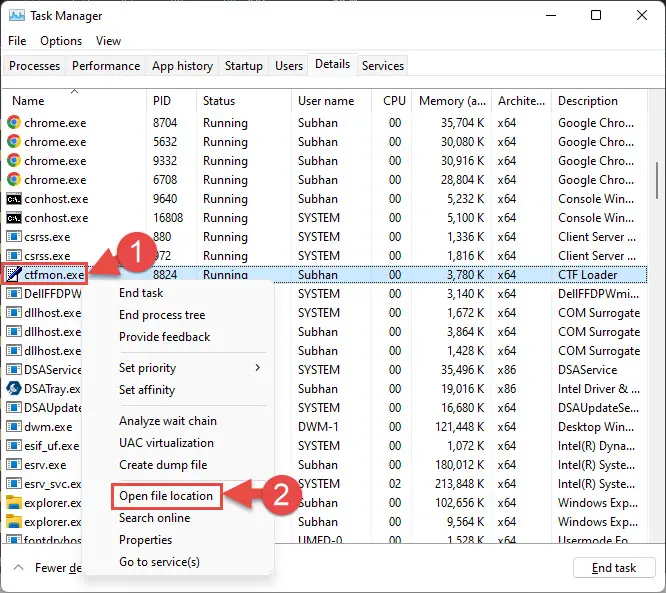Click chrome.exe icon for PID 6708
Screen dimensions: 666x593
pos(14,180)
